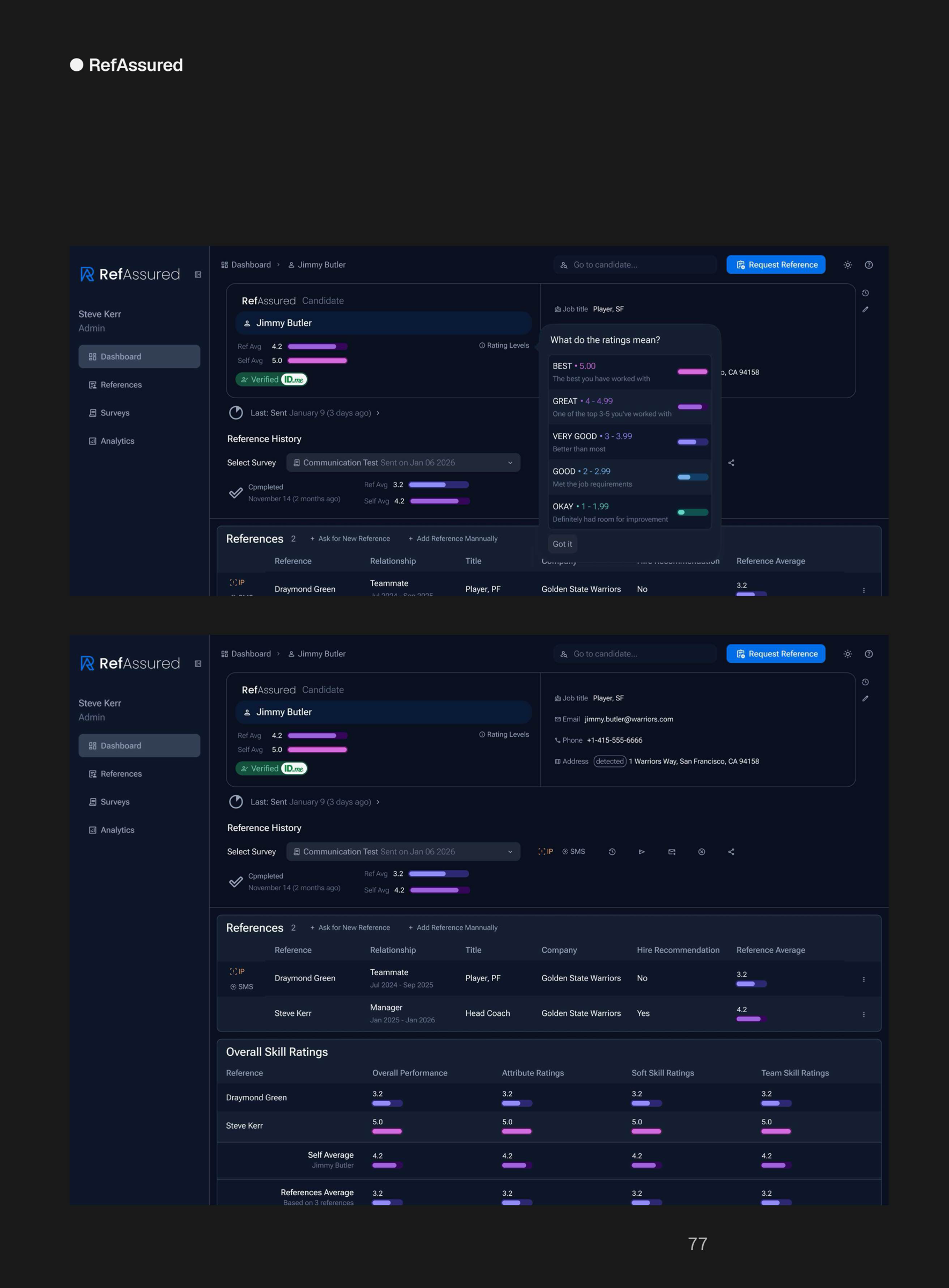The width and height of the screenshot is (949, 1288).
Task: Click the detected address badge
Action: pyautogui.click(x=609, y=762)
